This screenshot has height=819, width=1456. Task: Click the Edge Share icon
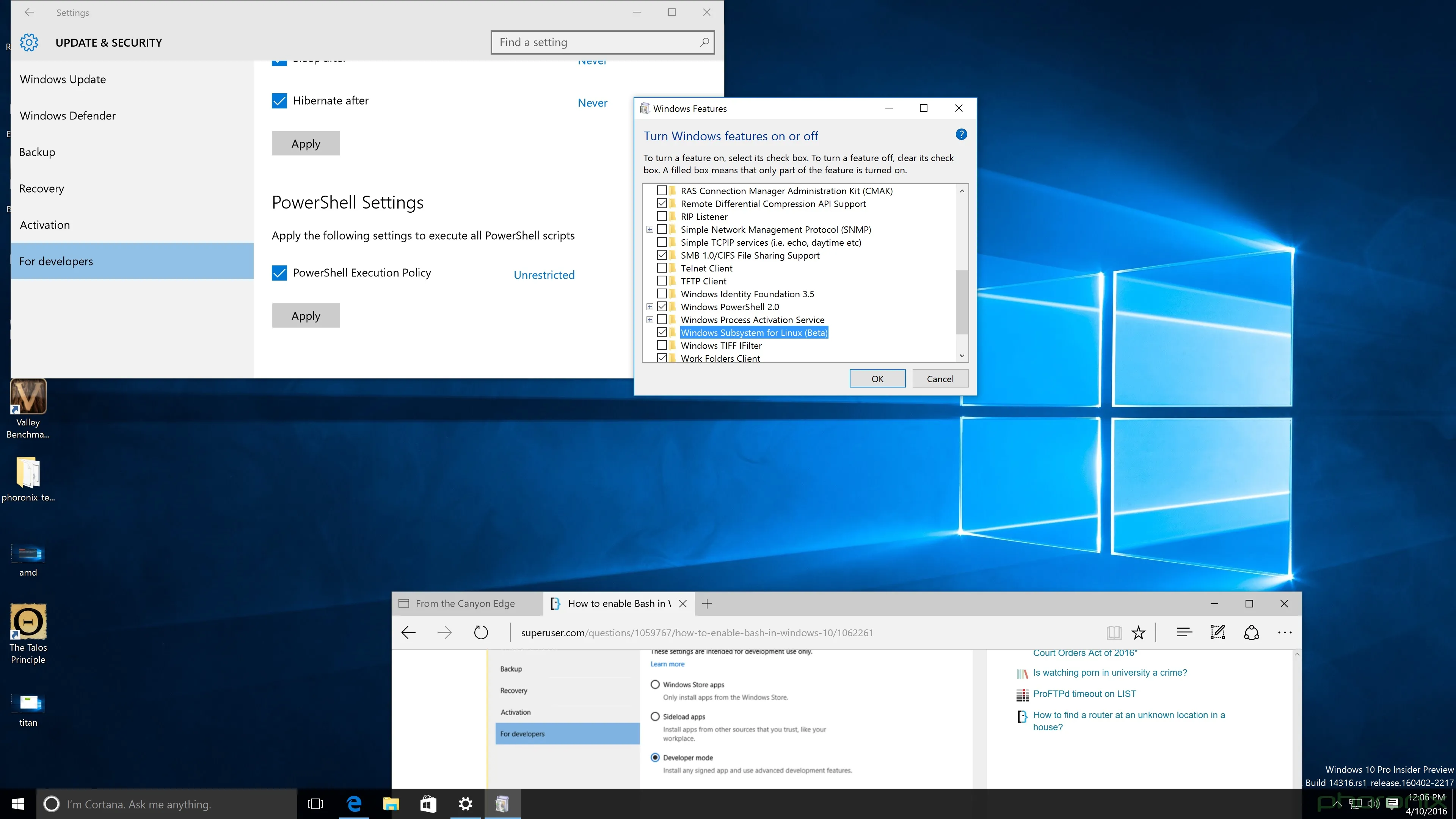tap(1251, 632)
